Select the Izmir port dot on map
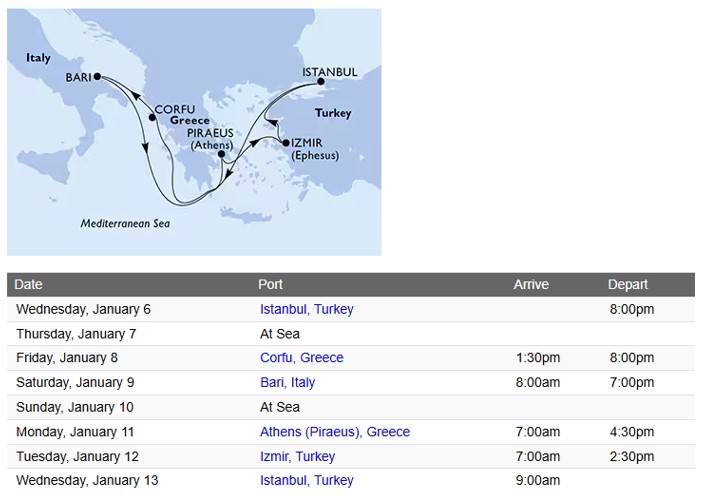708x498 pixels. [286, 143]
